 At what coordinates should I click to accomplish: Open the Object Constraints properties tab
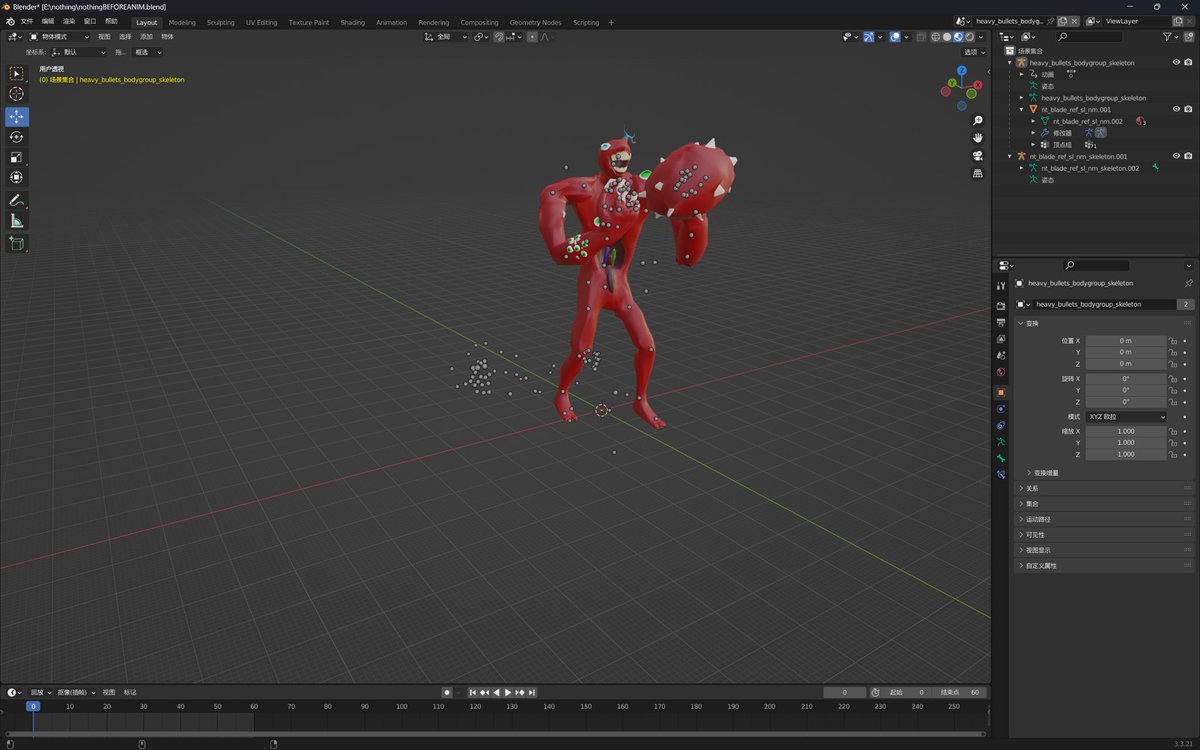1001,426
